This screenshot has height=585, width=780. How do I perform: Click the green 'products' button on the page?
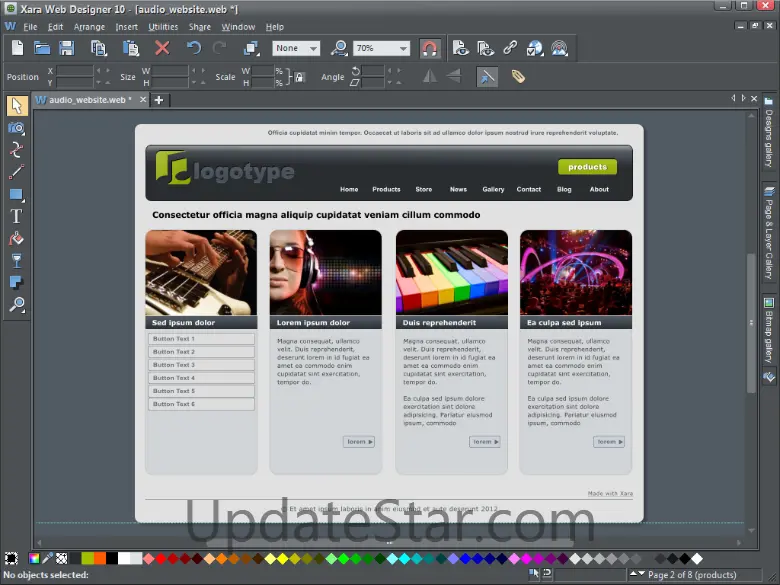click(587, 167)
